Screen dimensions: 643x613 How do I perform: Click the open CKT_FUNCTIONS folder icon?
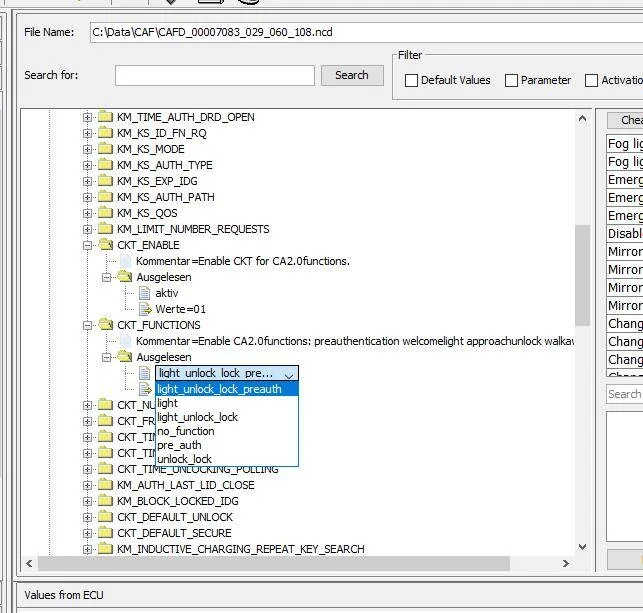coord(106,325)
